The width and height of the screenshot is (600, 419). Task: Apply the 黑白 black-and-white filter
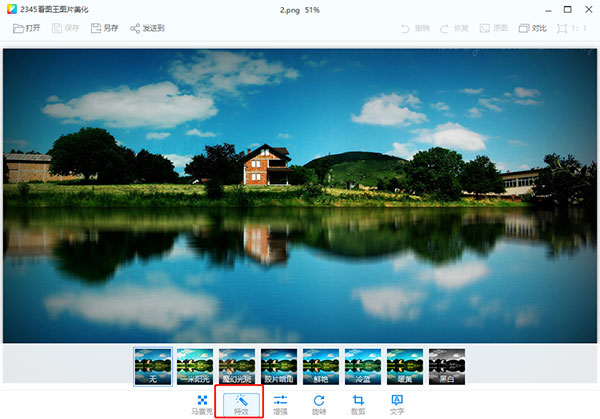[x=447, y=367]
